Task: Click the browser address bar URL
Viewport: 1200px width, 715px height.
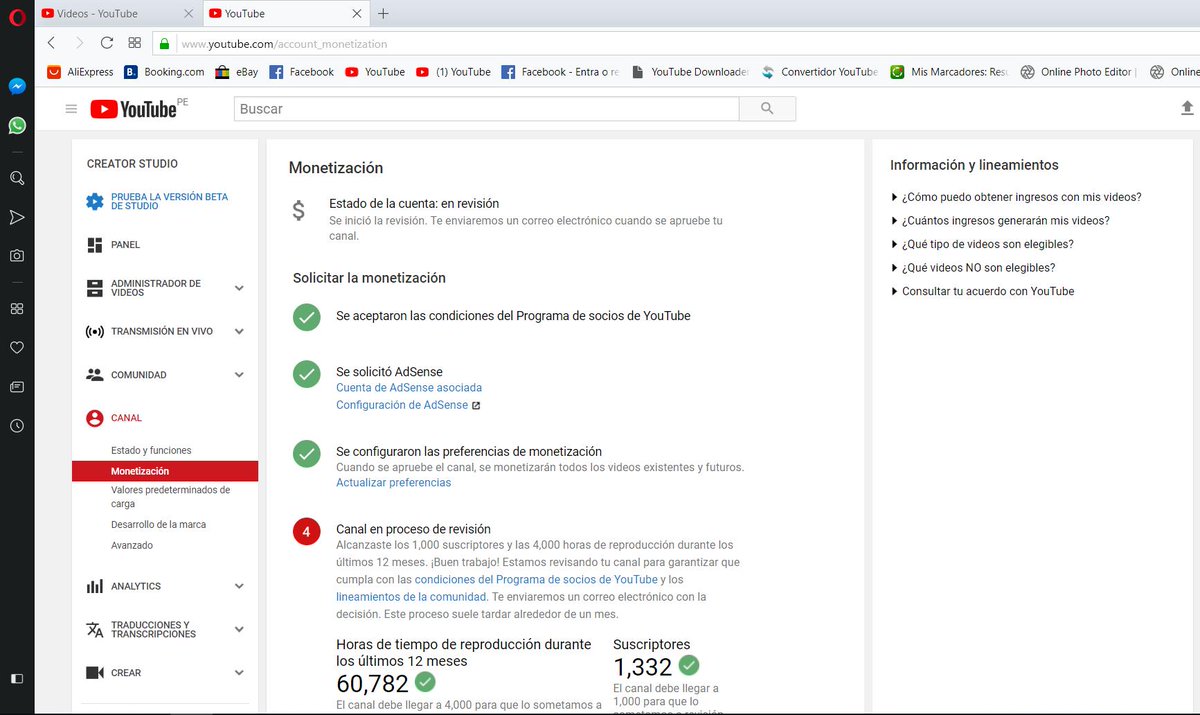Action: coord(284,44)
